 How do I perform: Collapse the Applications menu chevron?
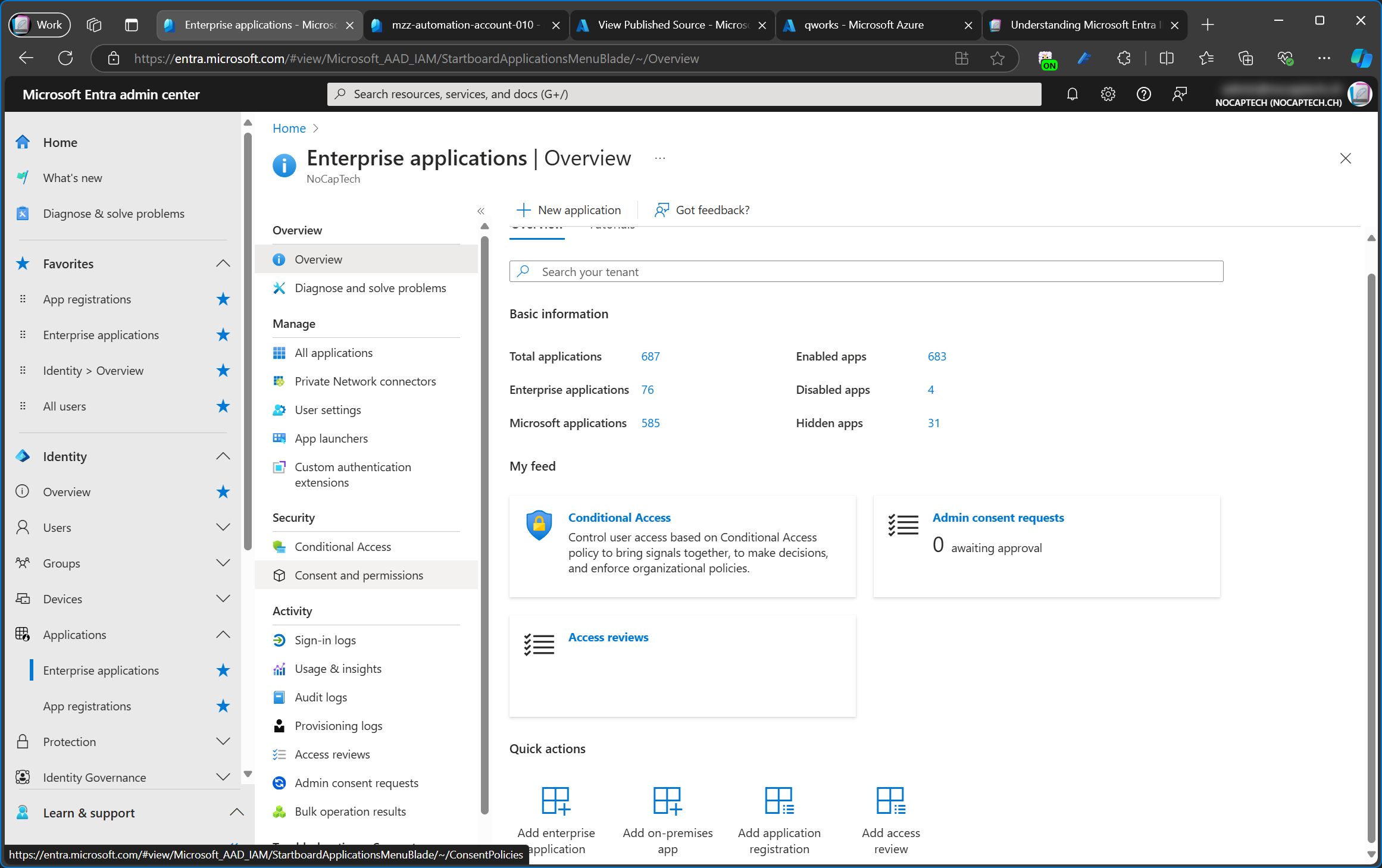pyautogui.click(x=223, y=635)
